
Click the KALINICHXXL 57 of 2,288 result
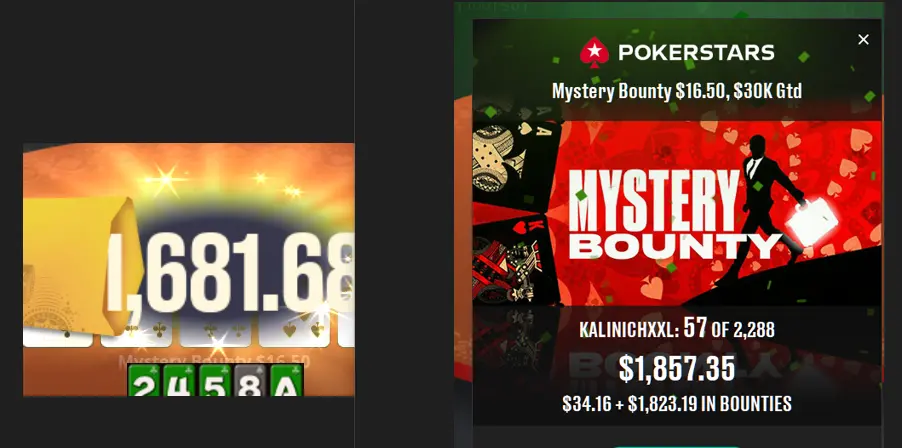pos(676,329)
